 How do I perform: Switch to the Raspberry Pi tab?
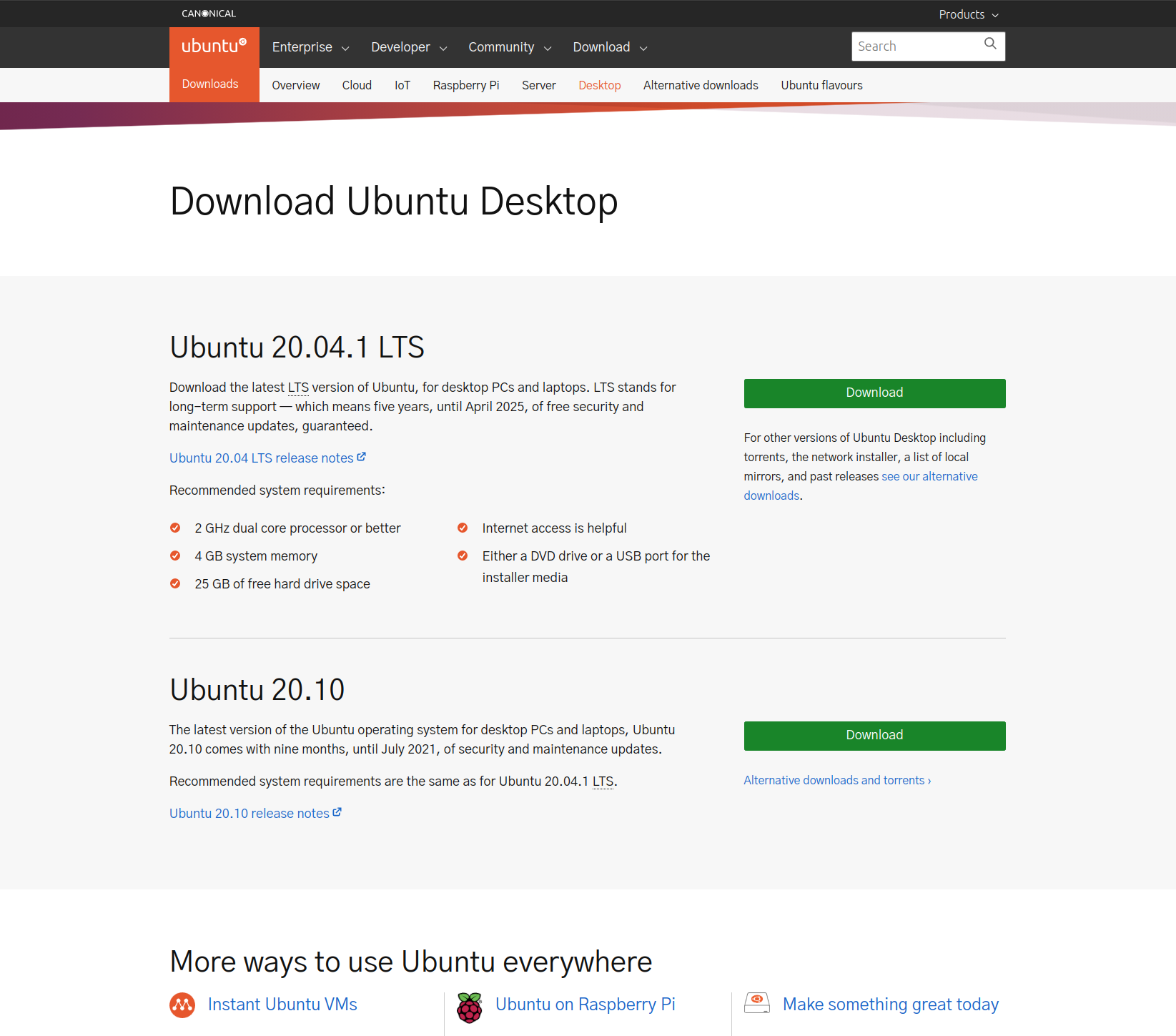[x=466, y=85]
